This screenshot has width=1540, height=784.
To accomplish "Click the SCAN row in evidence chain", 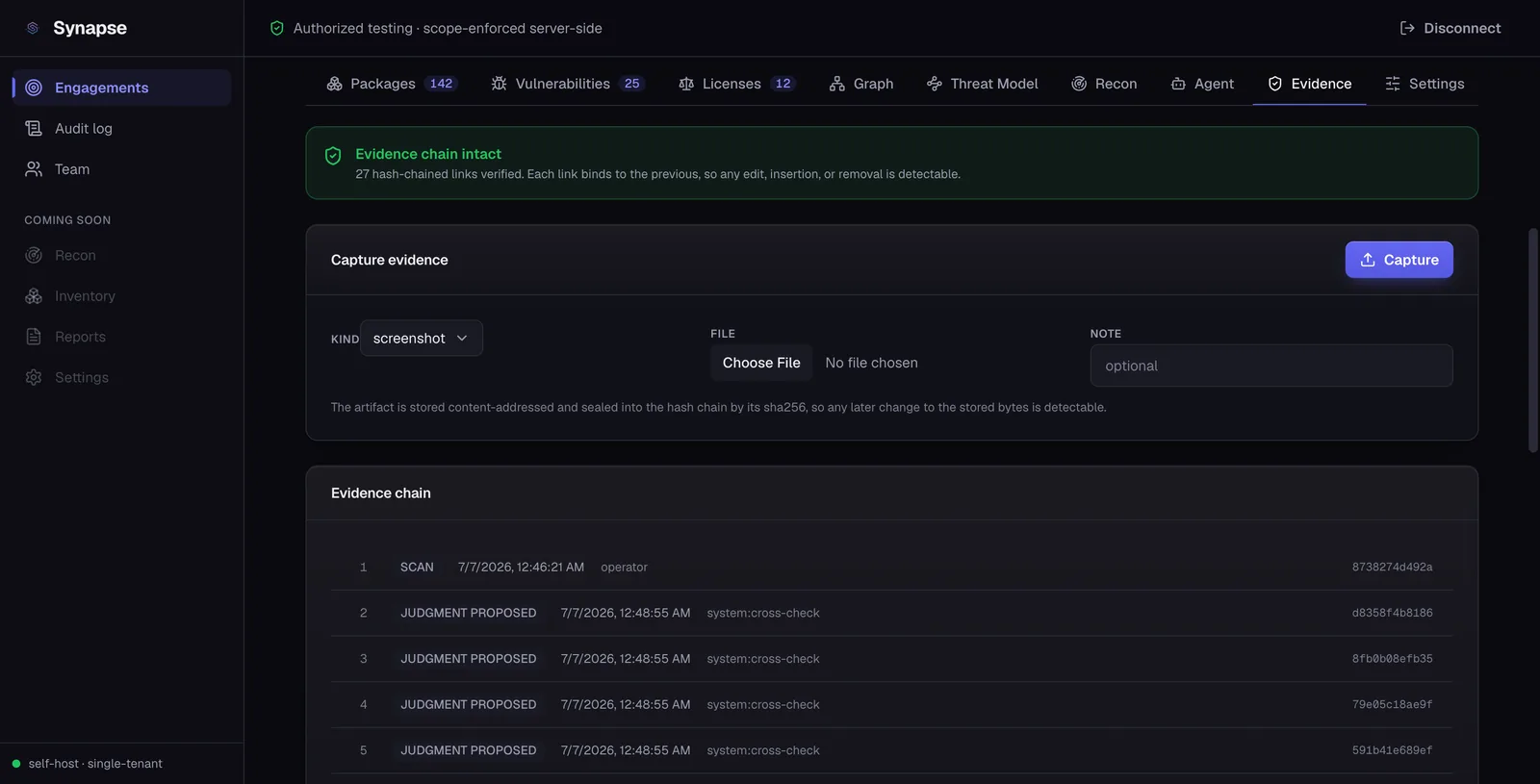I will point(891,568).
